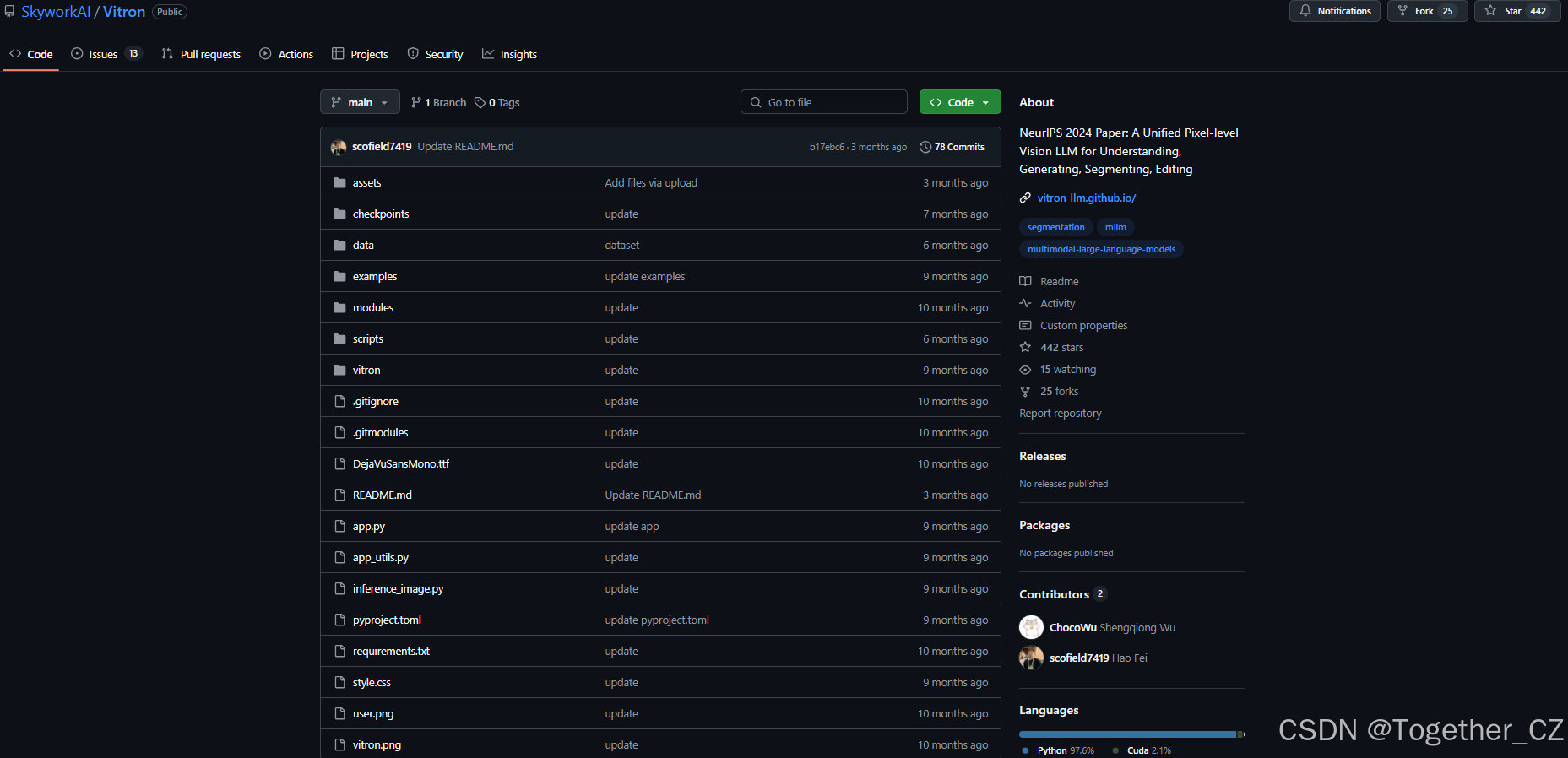This screenshot has height=758, width=1568.
Task: Click the tag icon beside 0 Tags
Action: 480,103
